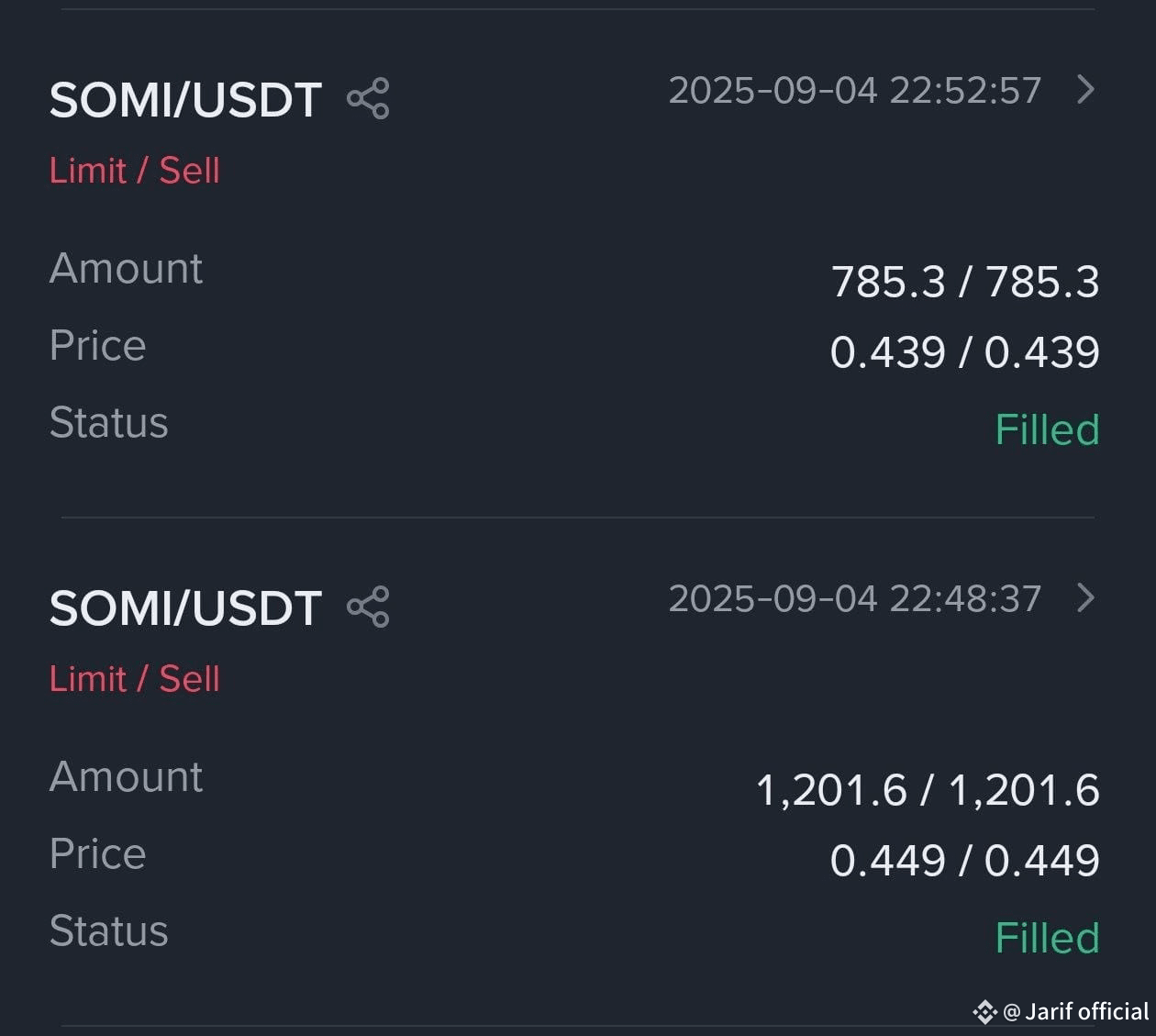The image size is (1156, 1036).
Task: Tap the 785.3 / 785.3 amount value
Action: (965, 282)
